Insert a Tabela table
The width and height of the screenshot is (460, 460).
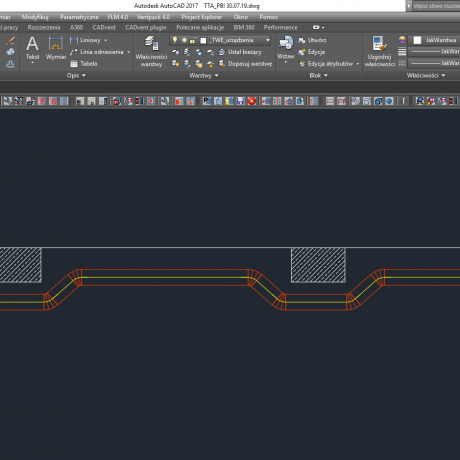[84, 64]
